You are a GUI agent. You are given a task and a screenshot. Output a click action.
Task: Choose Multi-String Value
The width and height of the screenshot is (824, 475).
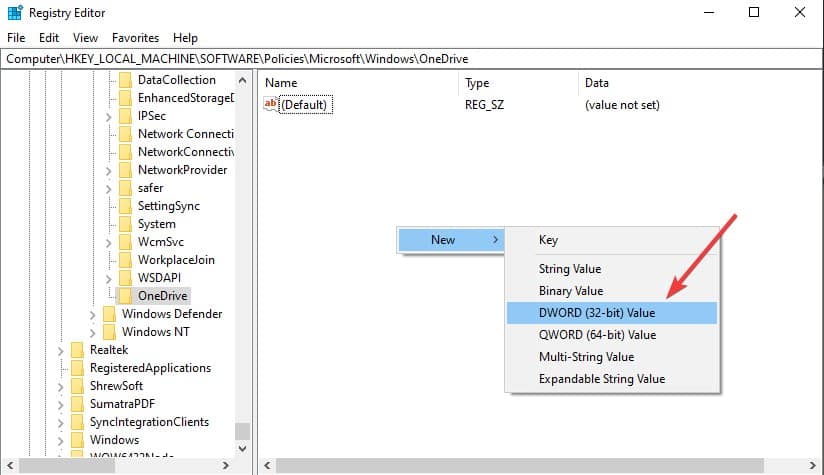point(612,357)
